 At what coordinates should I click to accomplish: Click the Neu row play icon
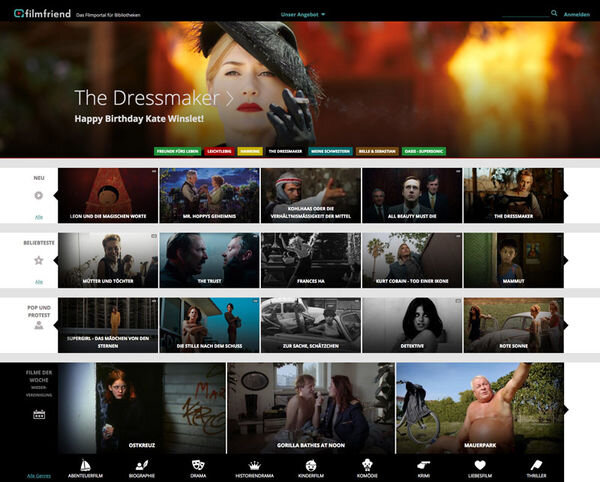tap(39, 195)
